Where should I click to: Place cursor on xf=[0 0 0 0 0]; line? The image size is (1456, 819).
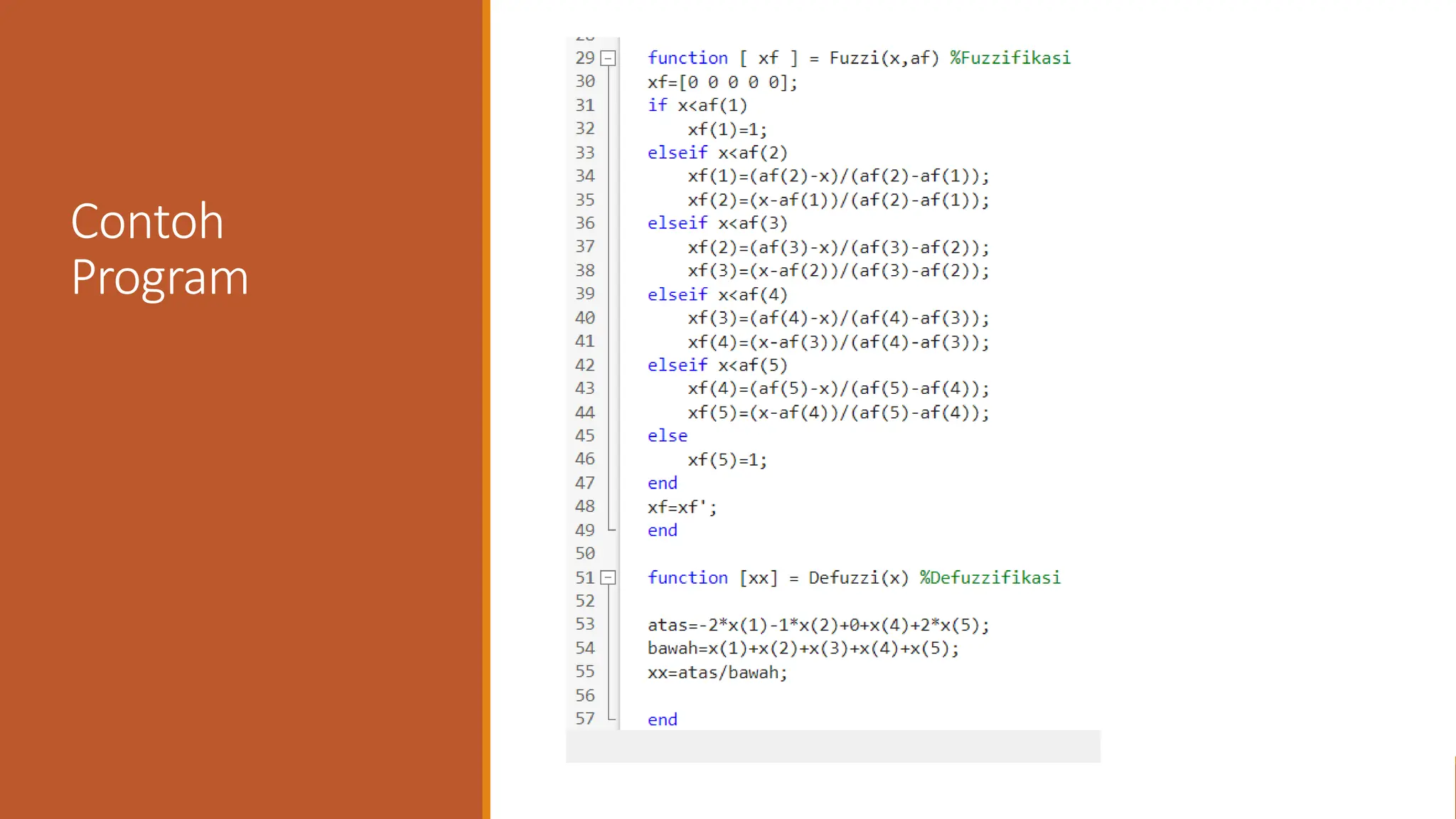722,82
